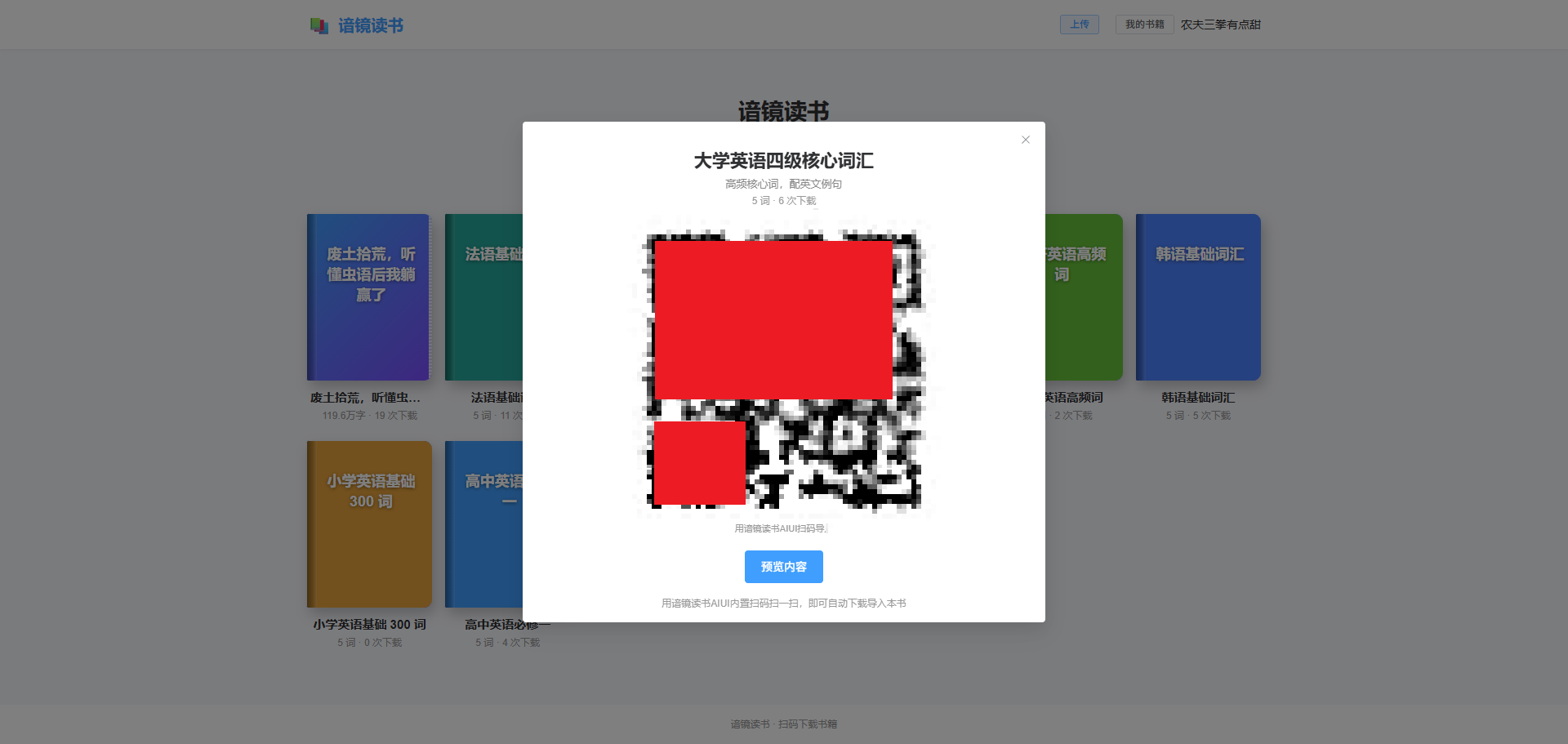Open the 废土拾荒，听懂虫语后我躺赢了 book cover
Image resolution: width=1568 pixels, height=744 pixels.
tap(369, 297)
